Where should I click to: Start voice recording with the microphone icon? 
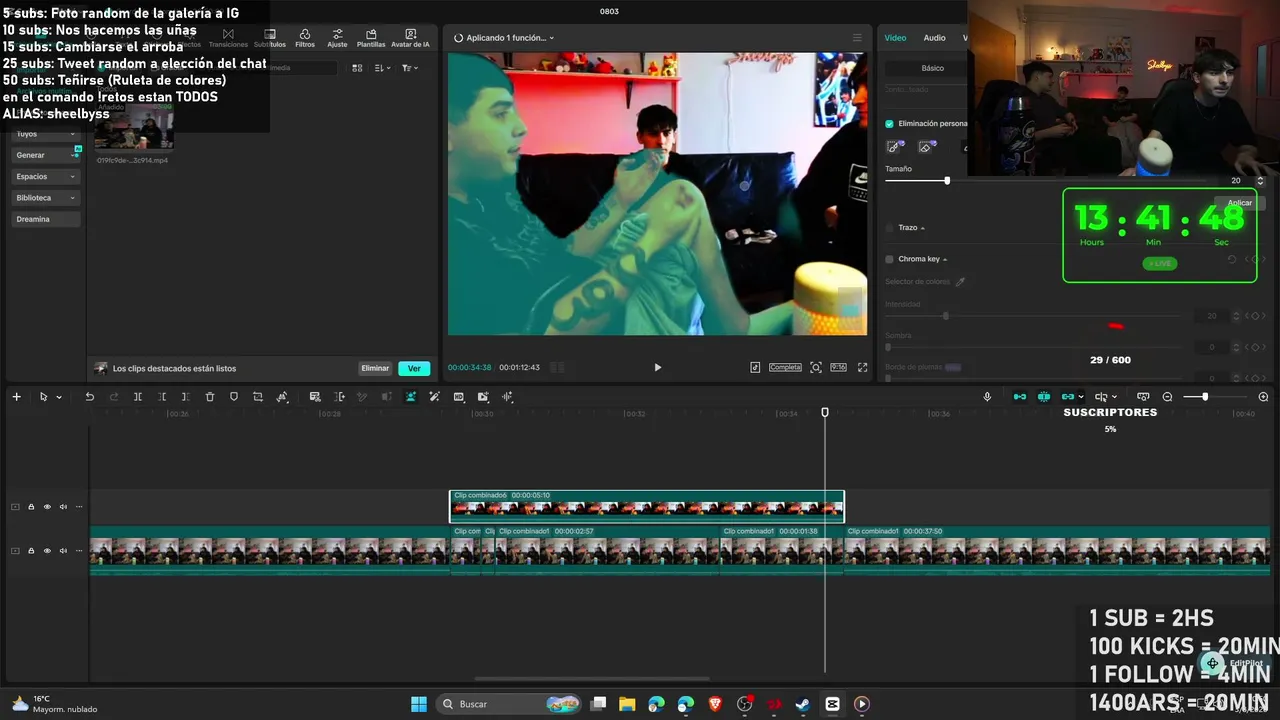[x=987, y=397]
